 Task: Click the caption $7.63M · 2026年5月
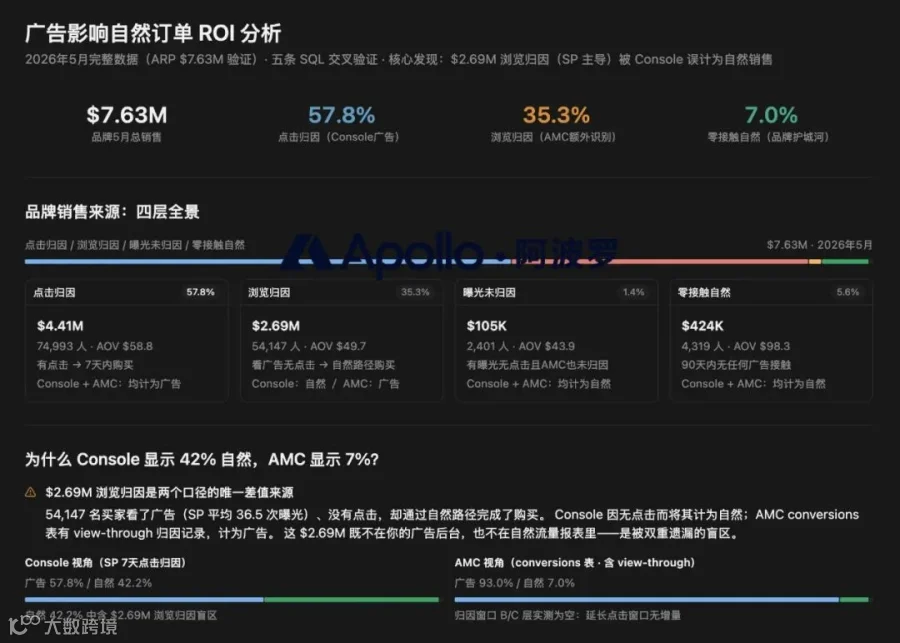[820, 245]
